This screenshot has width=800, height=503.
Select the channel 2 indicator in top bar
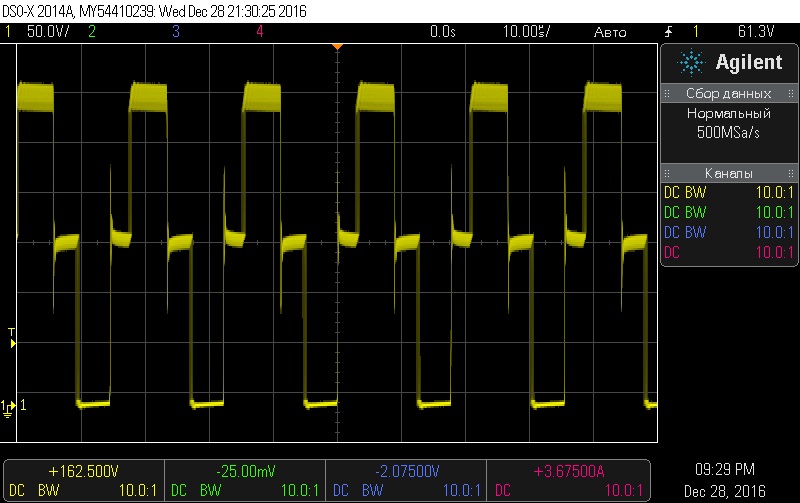point(91,32)
